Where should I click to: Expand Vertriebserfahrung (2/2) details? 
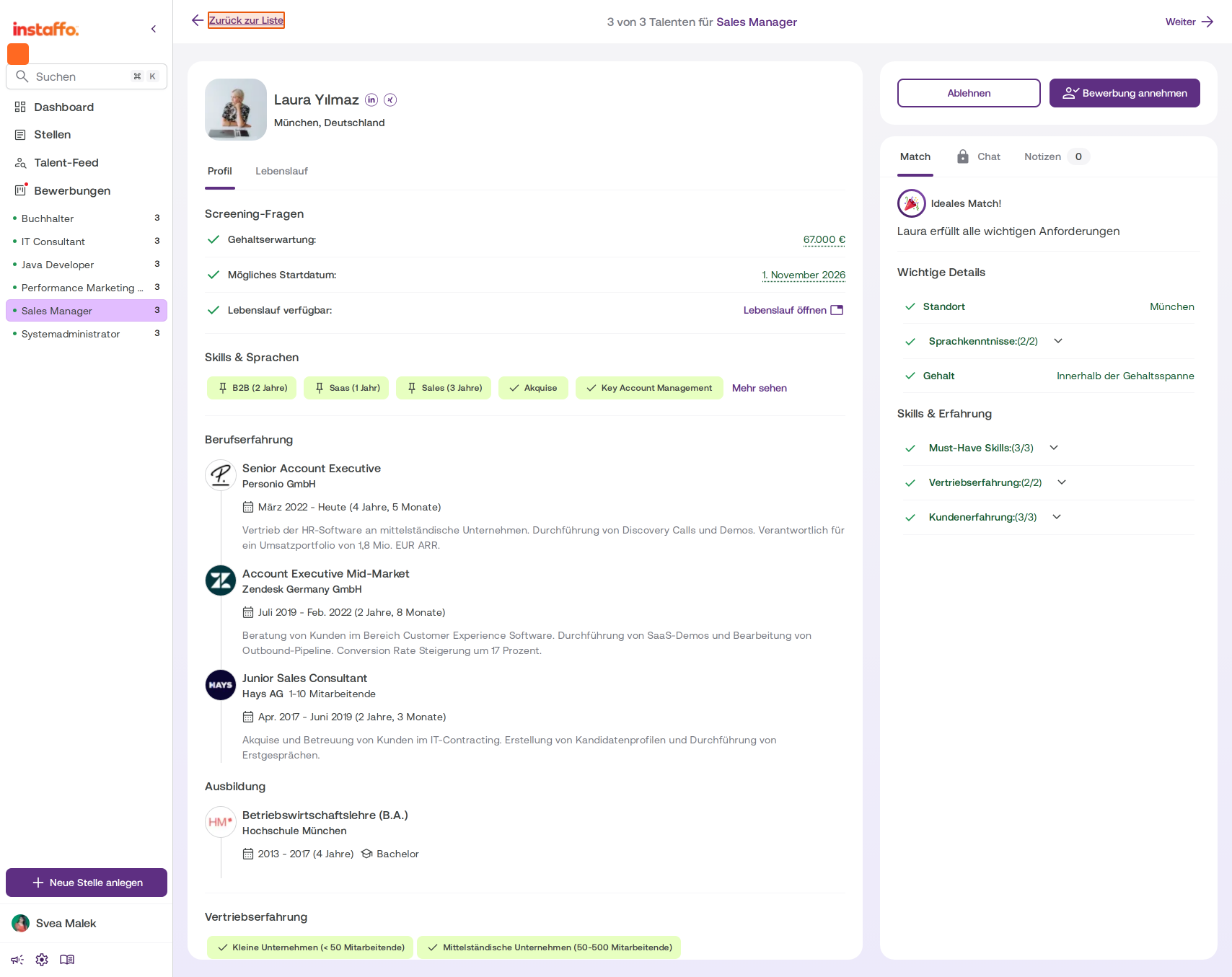click(1062, 482)
